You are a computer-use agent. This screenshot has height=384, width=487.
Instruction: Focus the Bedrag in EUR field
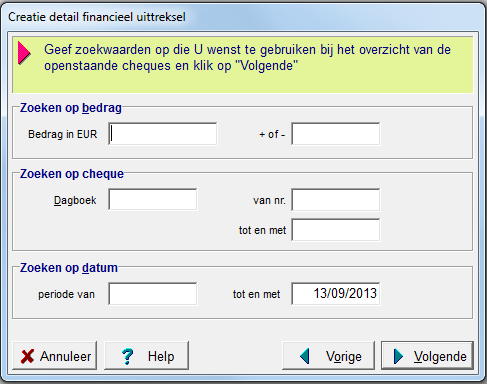[x=163, y=134]
